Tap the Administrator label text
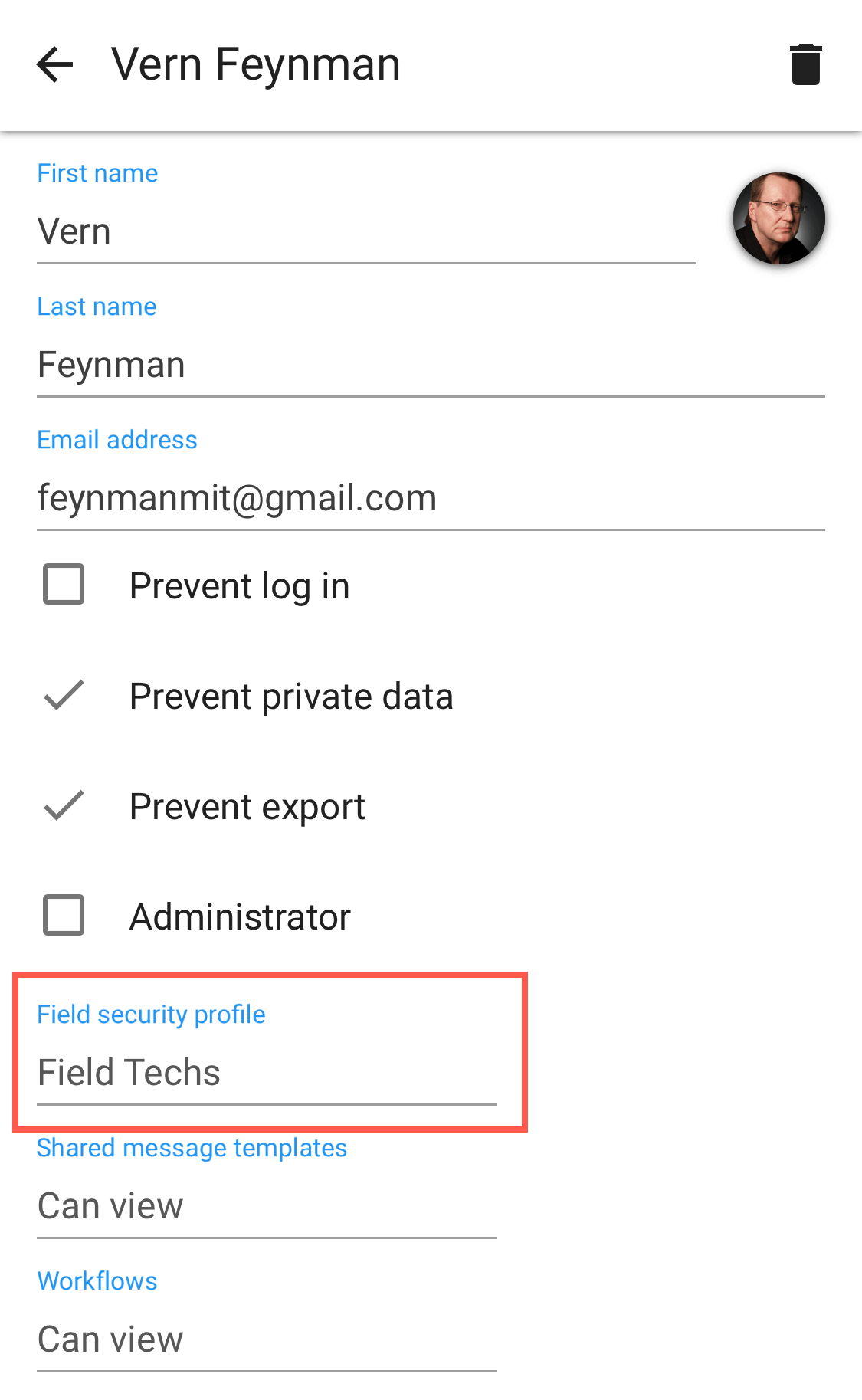This screenshot has height=1400, width=862. click(x=241, y=916)
